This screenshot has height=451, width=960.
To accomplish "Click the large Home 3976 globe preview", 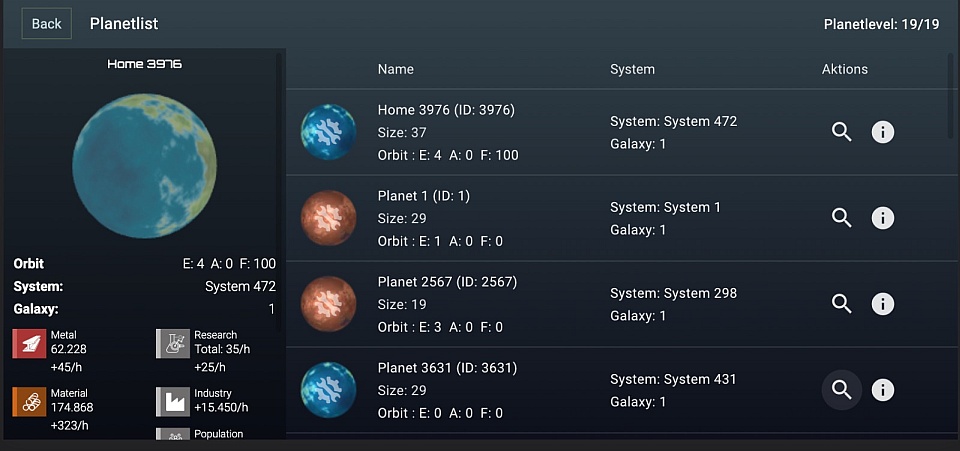I will [145, 166].
